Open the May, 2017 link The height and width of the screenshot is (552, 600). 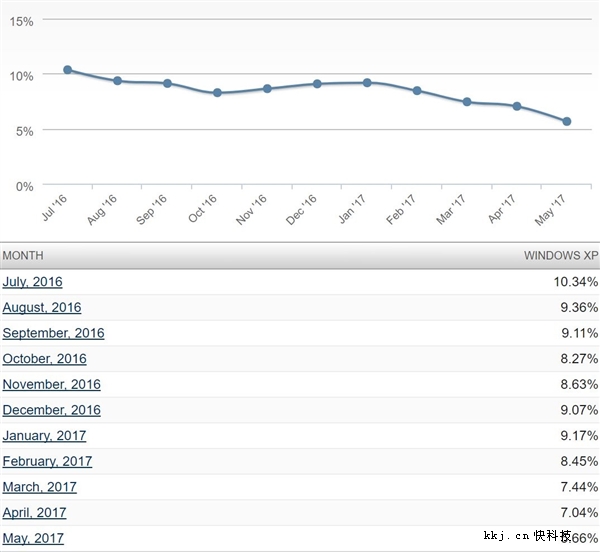click(x=33, y=539)
